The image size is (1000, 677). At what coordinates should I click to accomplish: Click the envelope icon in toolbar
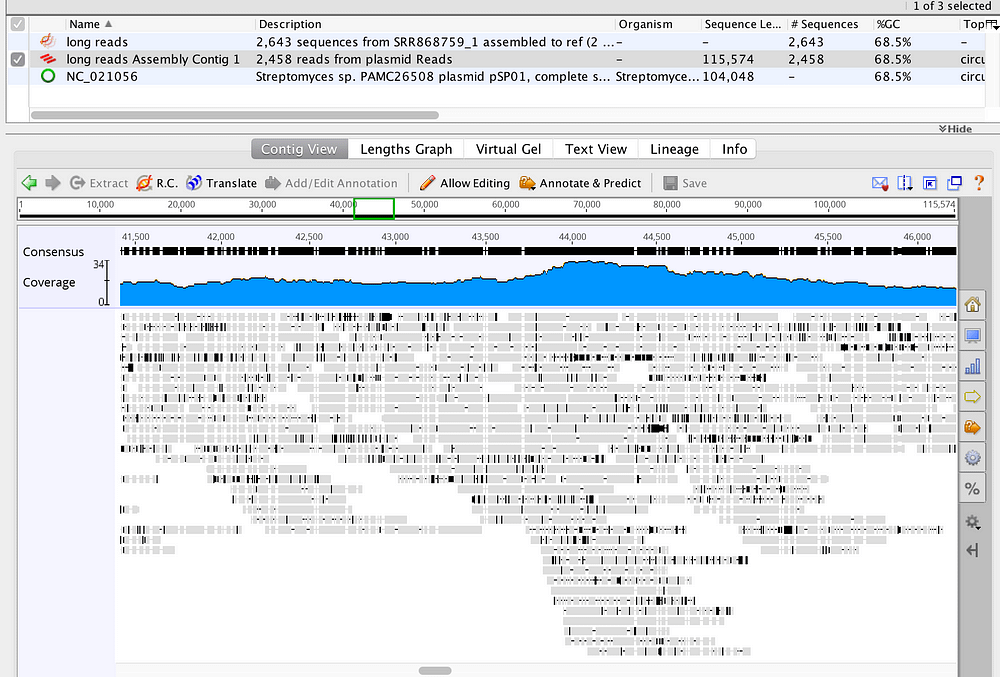coord(880,184)
